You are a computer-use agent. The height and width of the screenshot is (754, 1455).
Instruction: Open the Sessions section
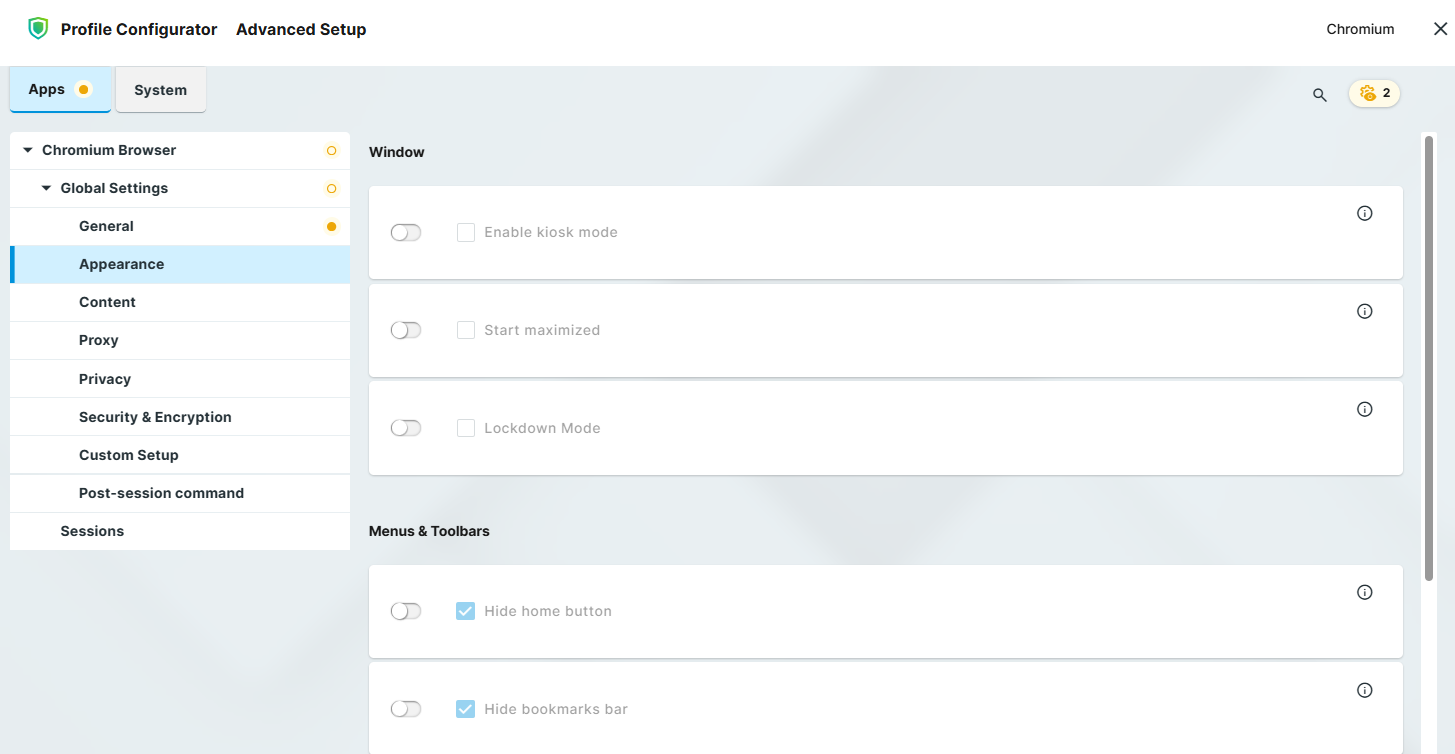click(x=92, y=531)
